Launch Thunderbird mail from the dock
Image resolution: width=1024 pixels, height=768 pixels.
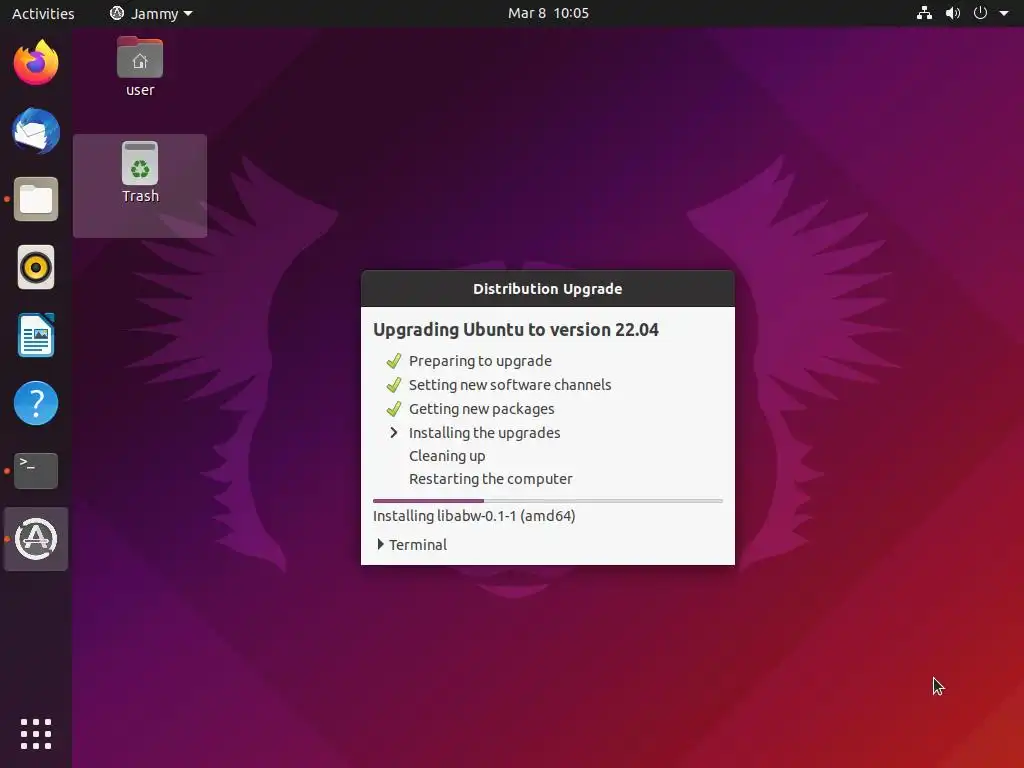pyautogui.click(x=36, y=131)
